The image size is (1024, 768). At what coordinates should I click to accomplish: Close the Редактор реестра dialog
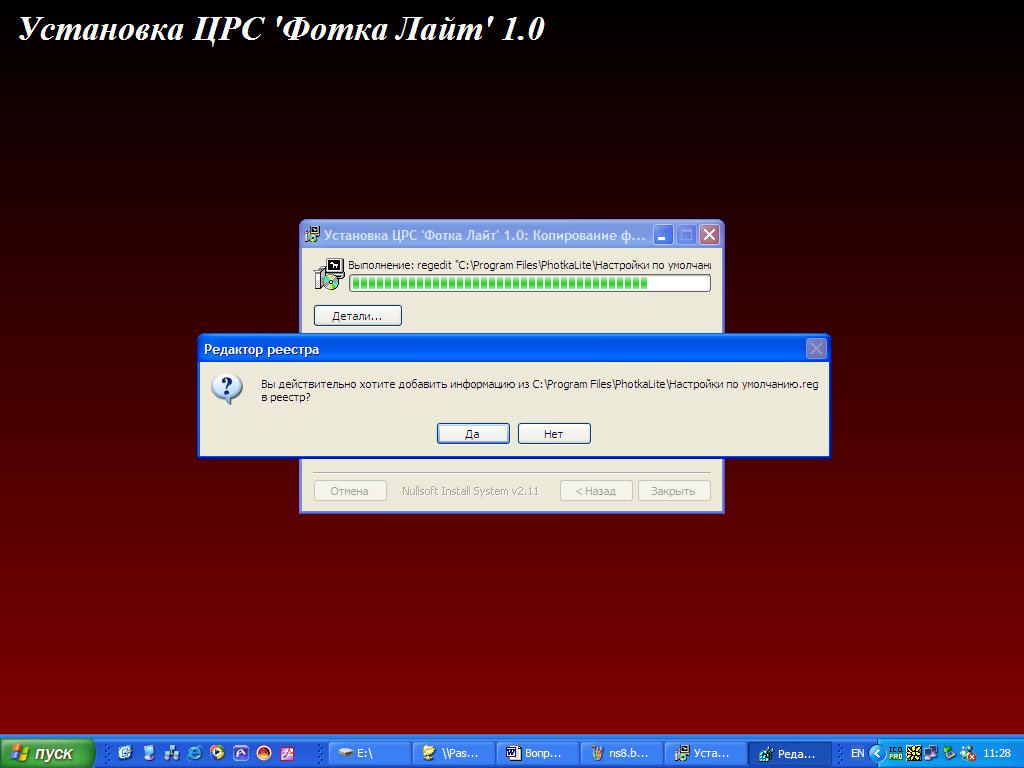click(x=816, y=349)
